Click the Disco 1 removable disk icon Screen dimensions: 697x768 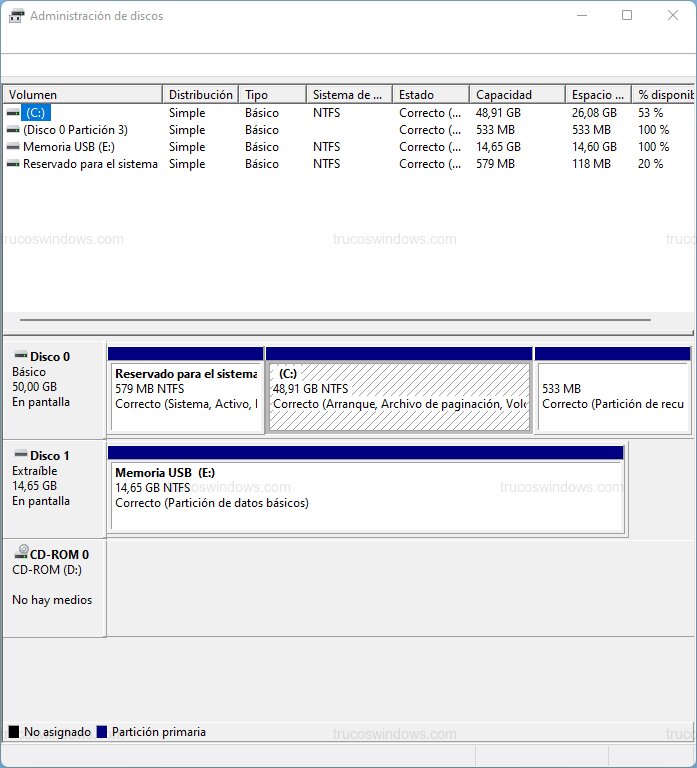20,455
